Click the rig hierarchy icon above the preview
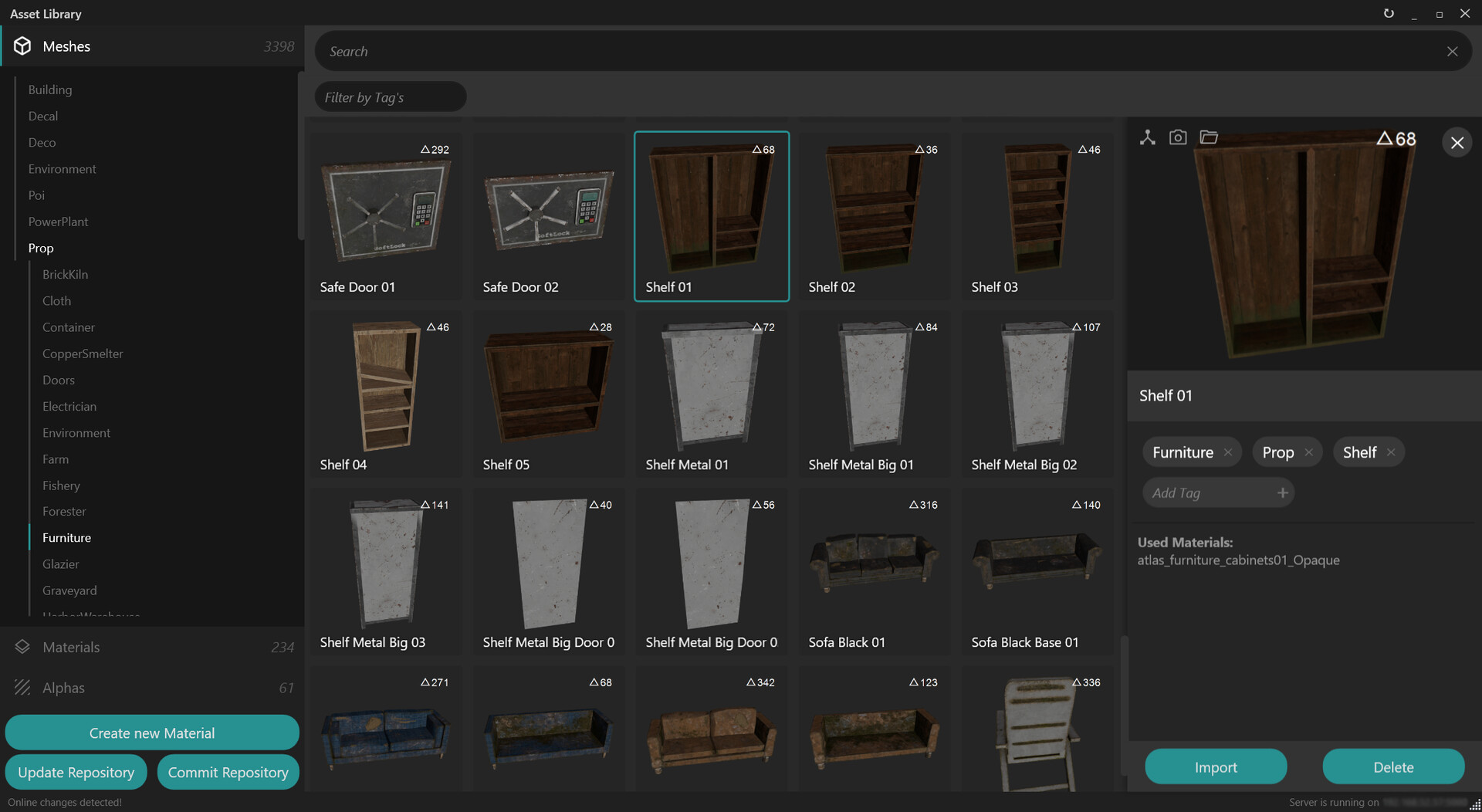 click(x=1148, y=137)
